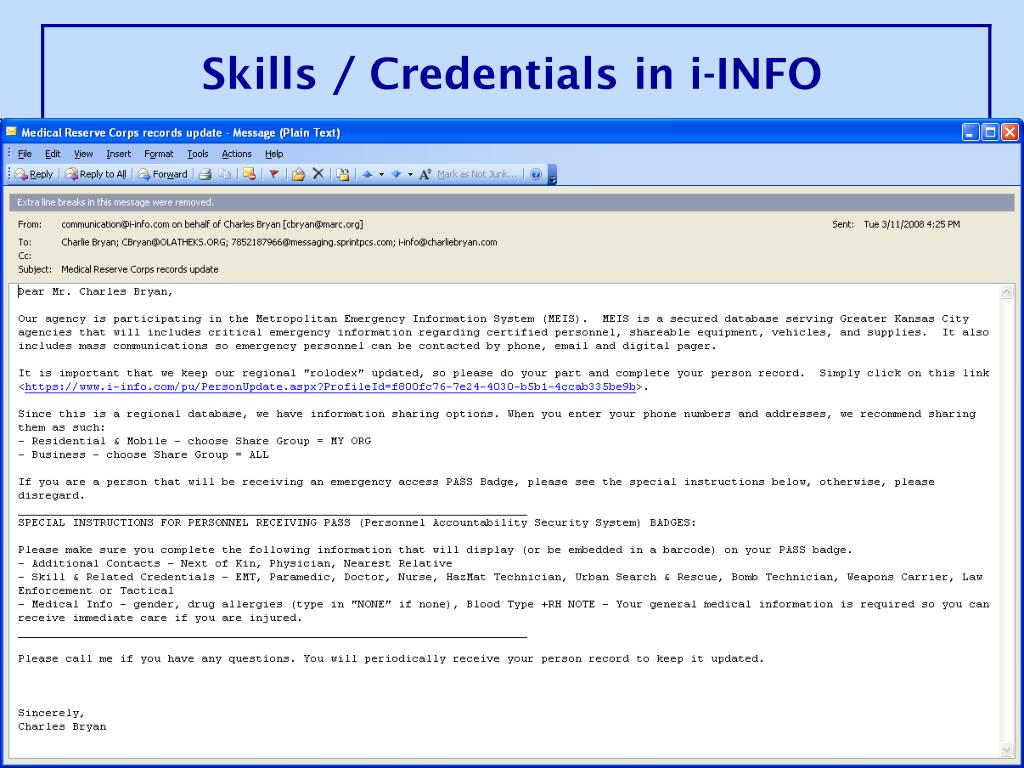
Task: Delete the message with X icon
Action: tap(318, 174)
